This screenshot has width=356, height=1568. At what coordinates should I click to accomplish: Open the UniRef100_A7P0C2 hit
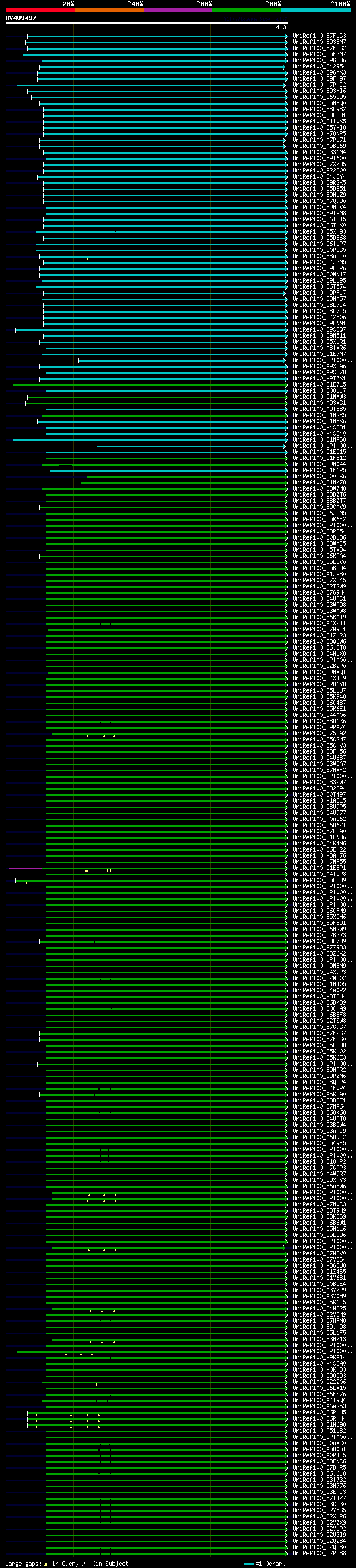[319, 85]
